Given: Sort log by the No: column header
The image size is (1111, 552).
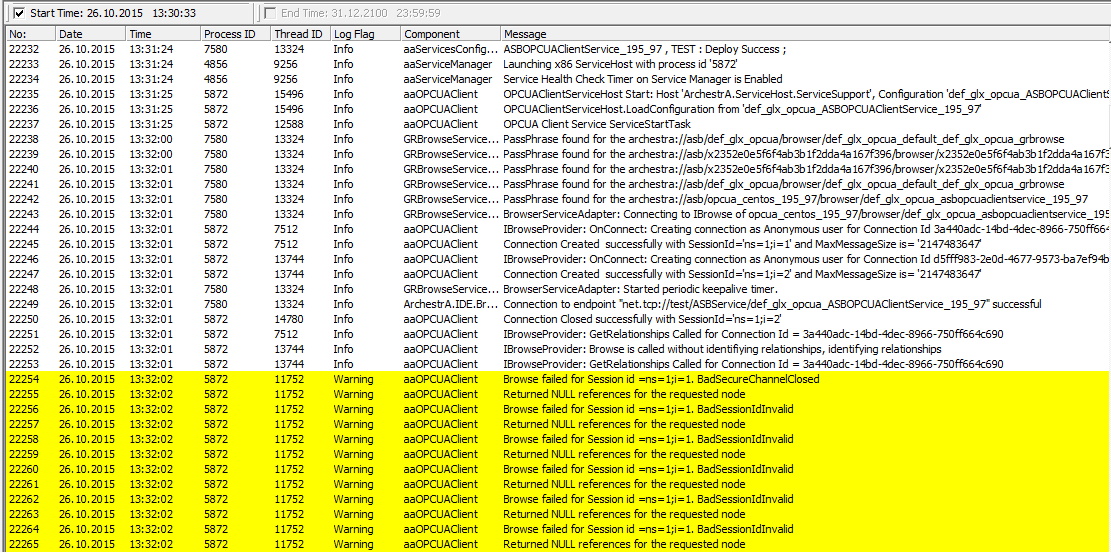Looking at the screenshot, I should point(28,34).
